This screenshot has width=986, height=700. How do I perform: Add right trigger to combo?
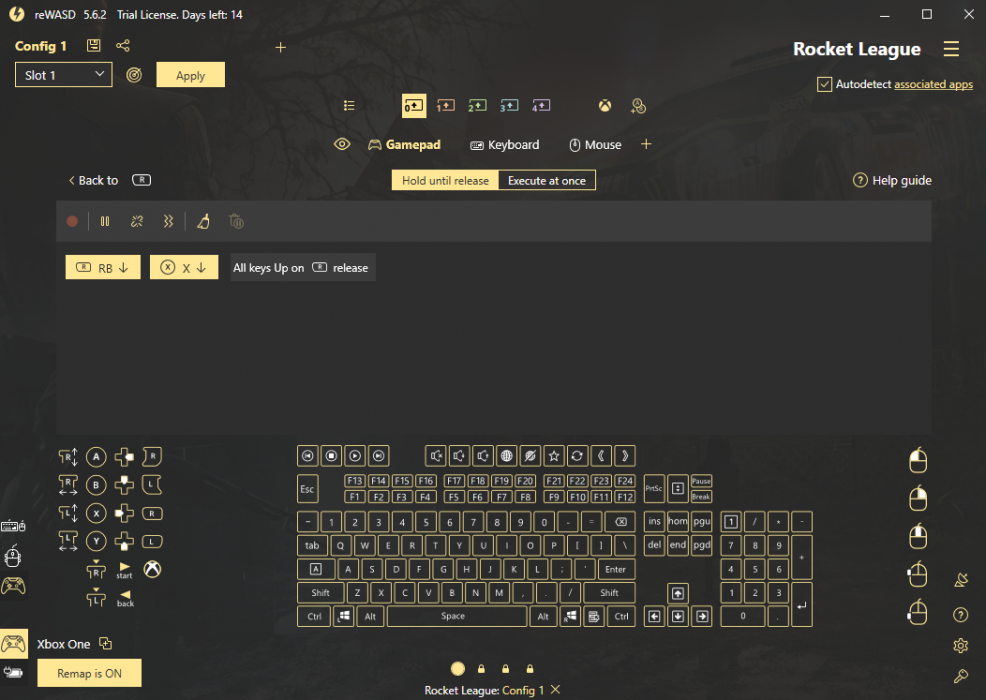pyautogui.click(x=152, y=457)
